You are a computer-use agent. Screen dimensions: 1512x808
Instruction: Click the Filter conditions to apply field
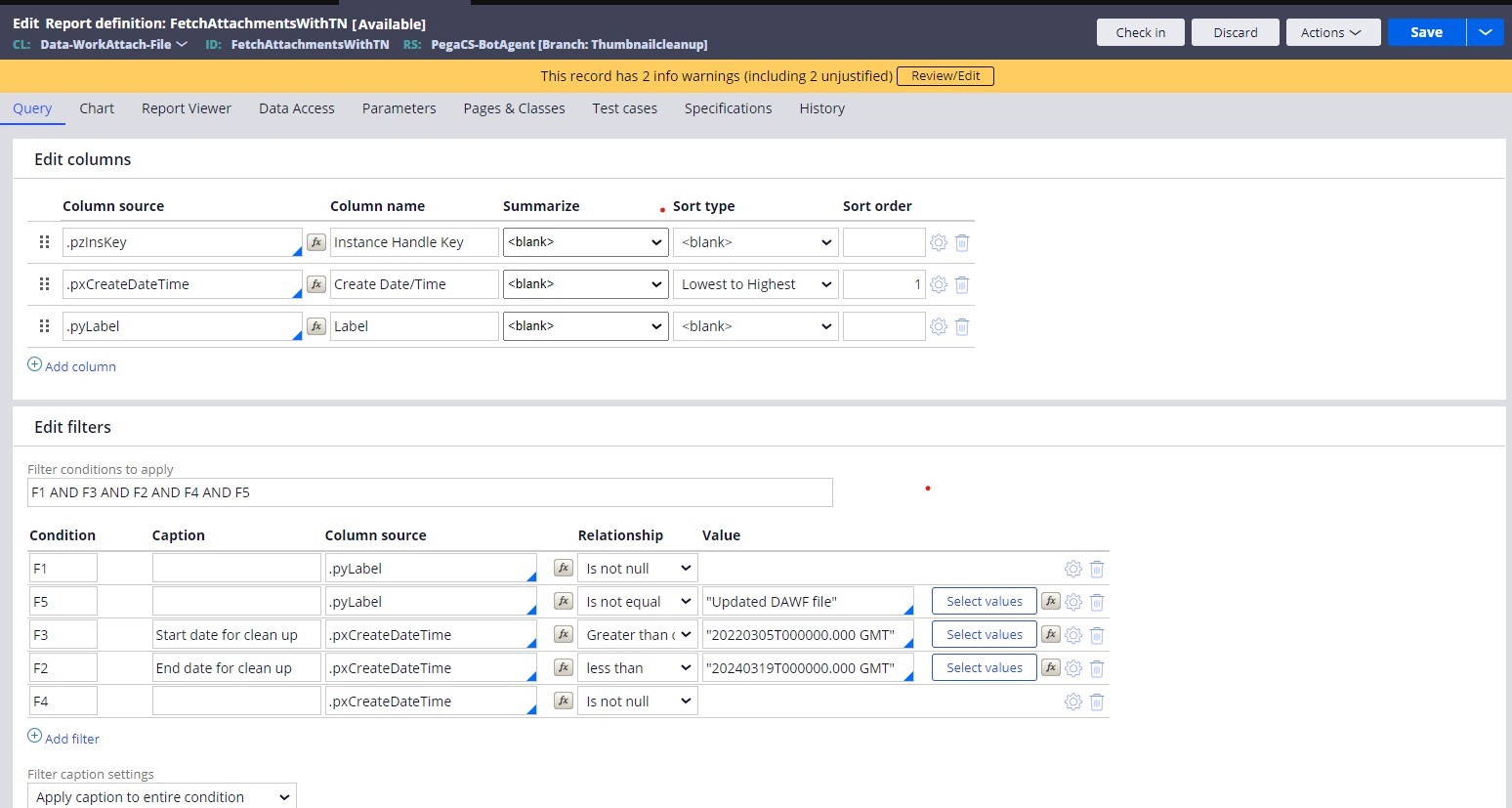point(430,492)
